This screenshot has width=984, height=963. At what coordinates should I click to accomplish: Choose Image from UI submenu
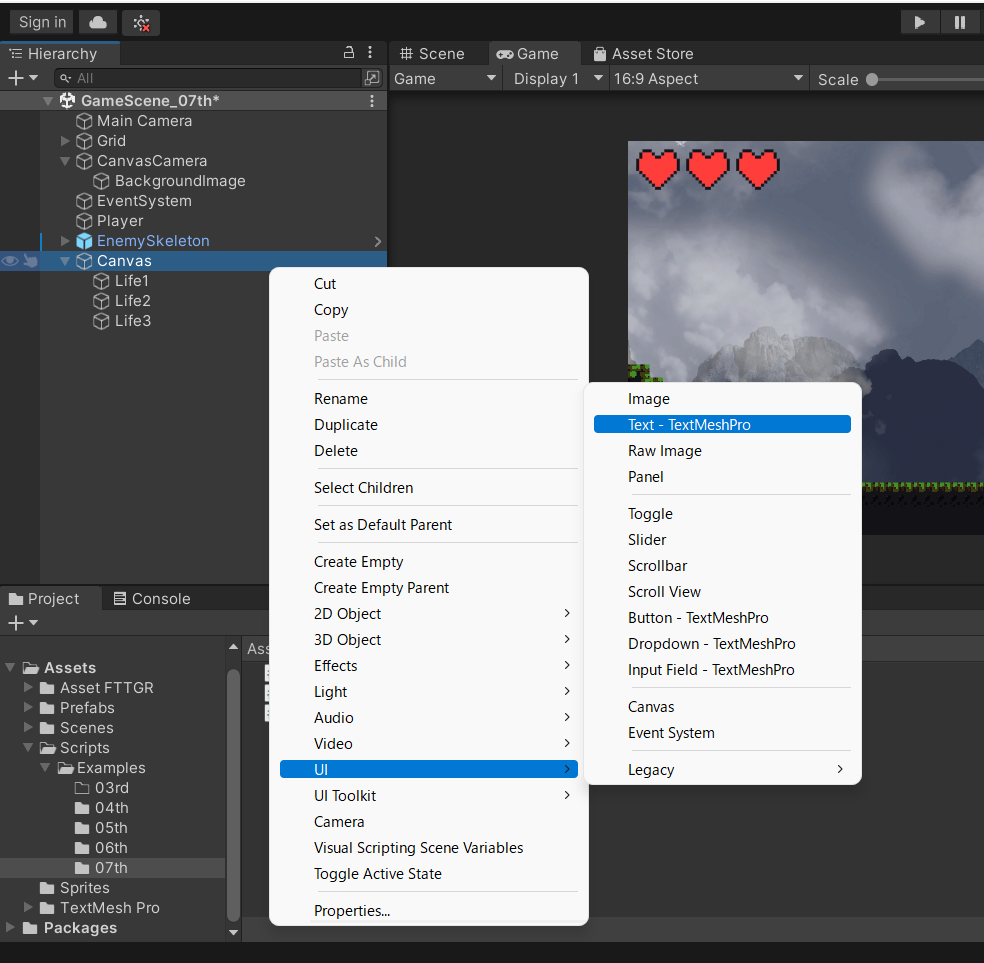[x=649, y=399]
